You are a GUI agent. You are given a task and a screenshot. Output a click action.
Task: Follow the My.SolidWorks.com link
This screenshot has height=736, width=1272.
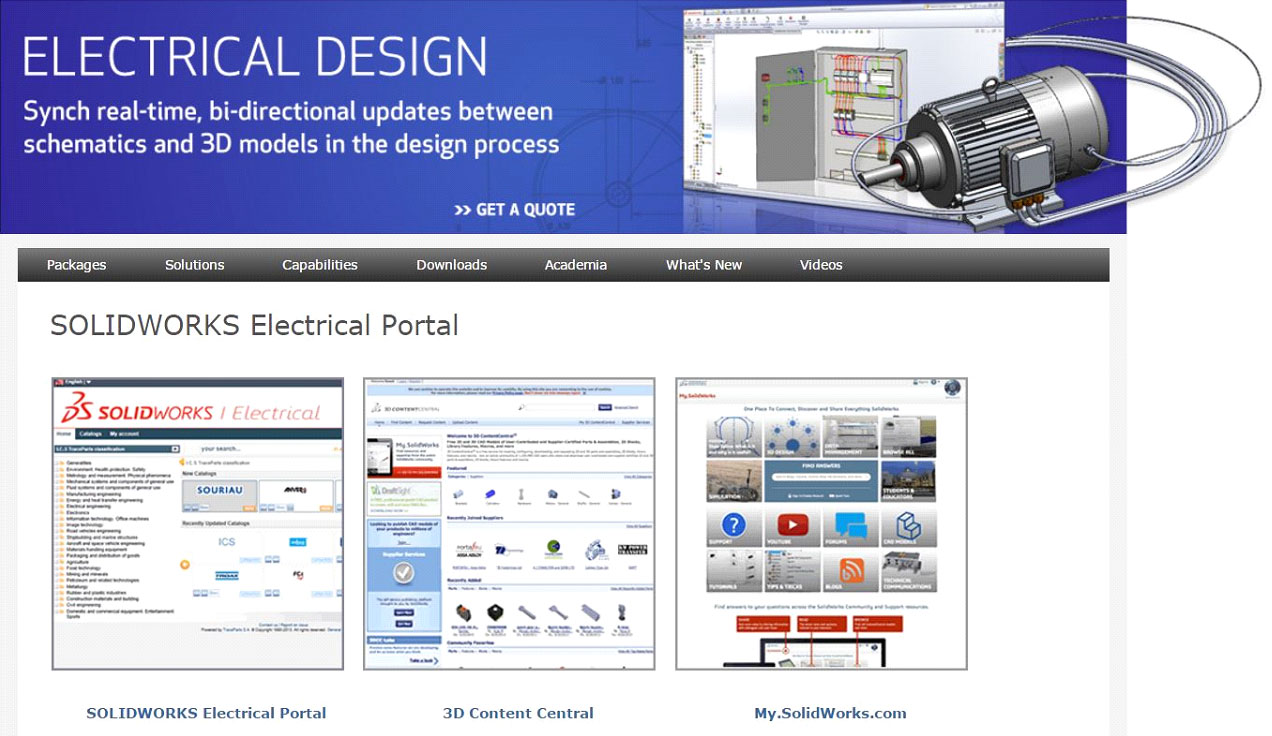(x=830, y=713)
